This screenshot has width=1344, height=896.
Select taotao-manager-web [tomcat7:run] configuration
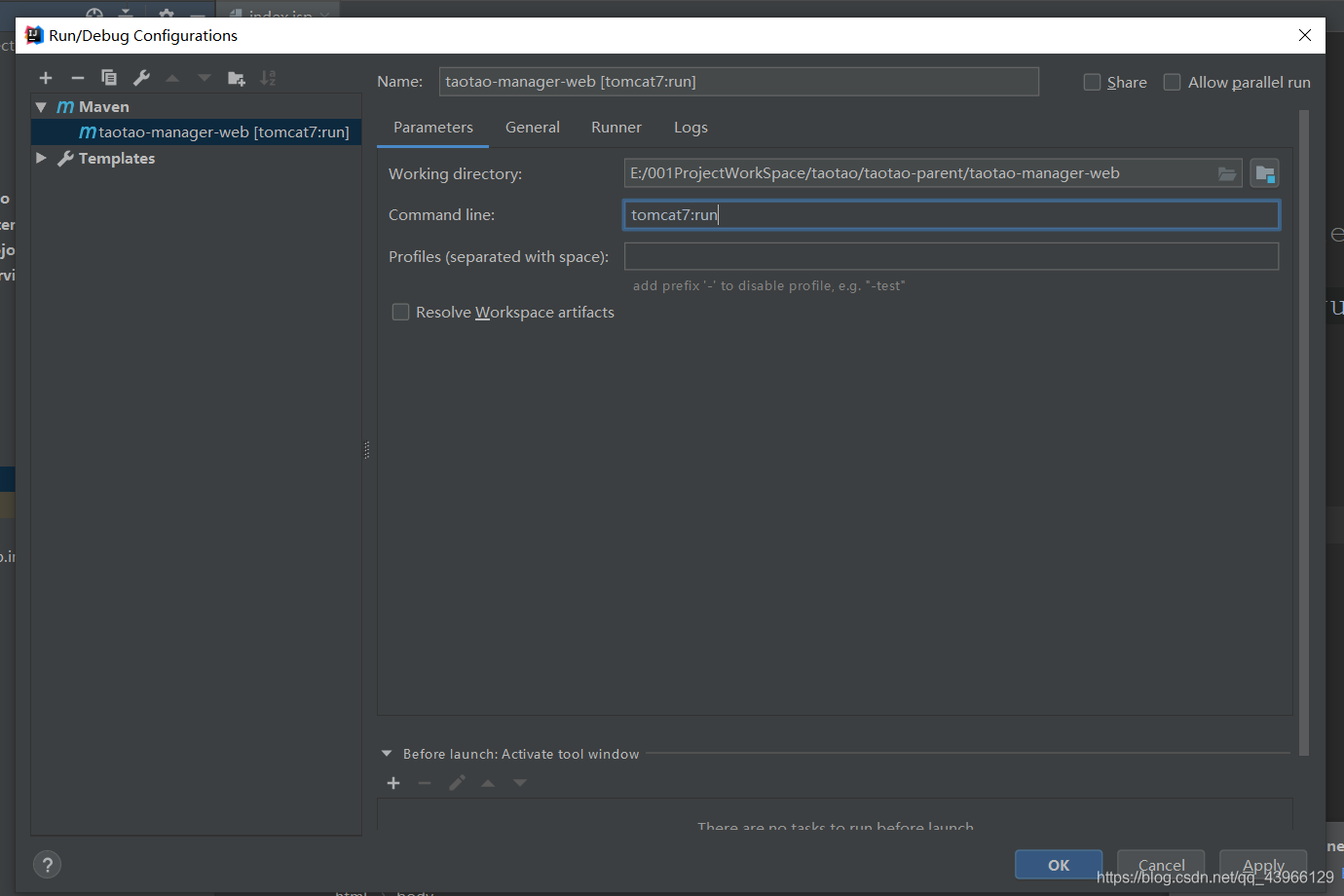[x=197, y=131]
